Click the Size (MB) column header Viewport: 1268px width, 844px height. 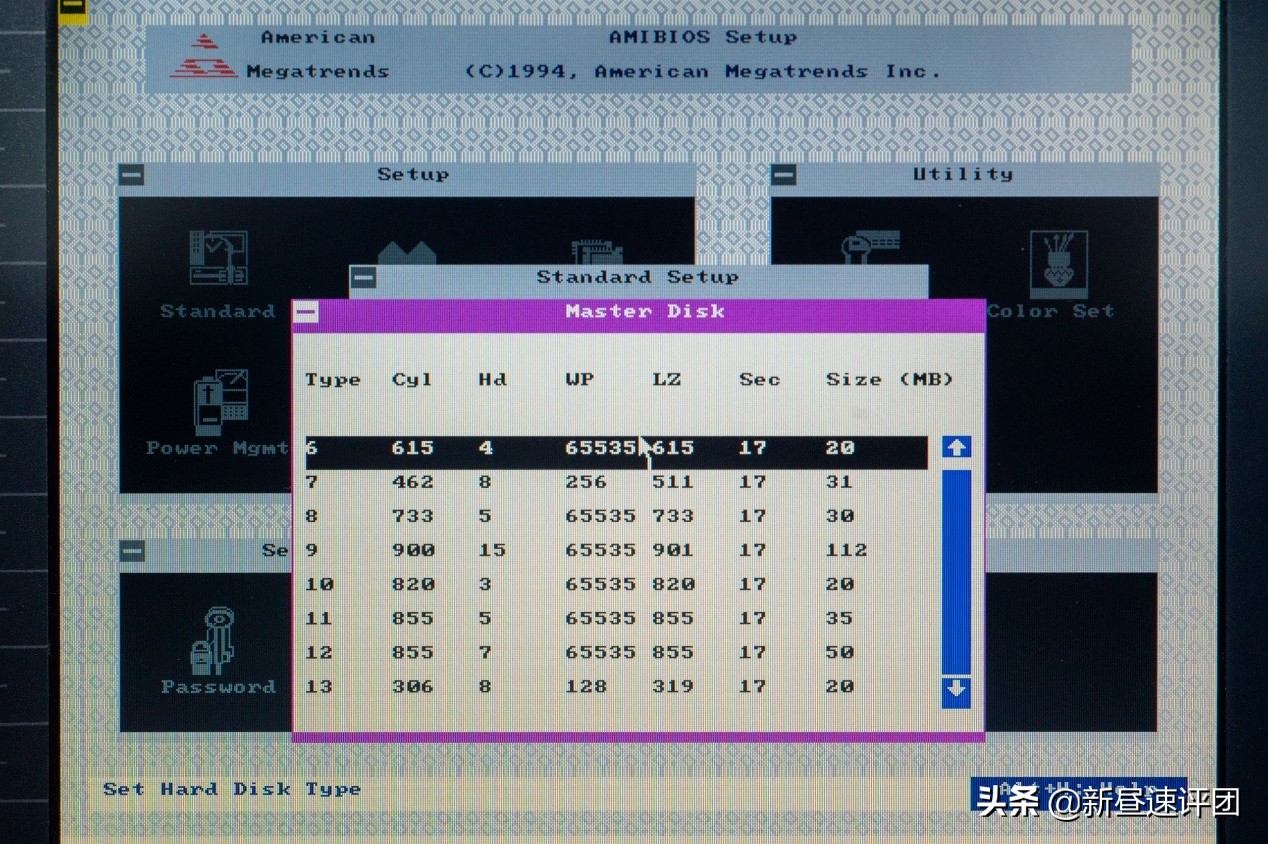(x=890, y=380)
